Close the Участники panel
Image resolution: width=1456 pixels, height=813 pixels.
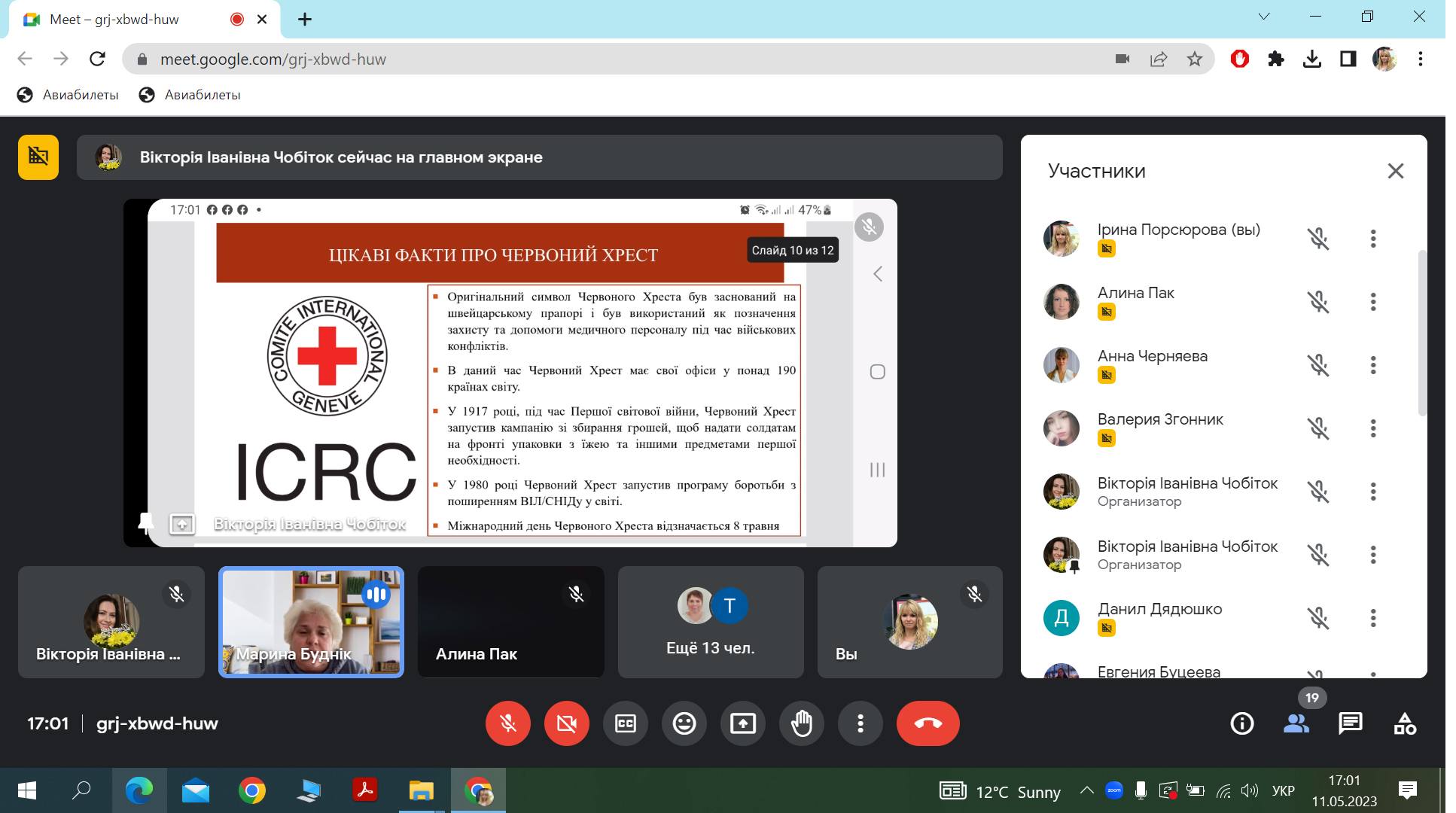click(x=1396, y=171)
